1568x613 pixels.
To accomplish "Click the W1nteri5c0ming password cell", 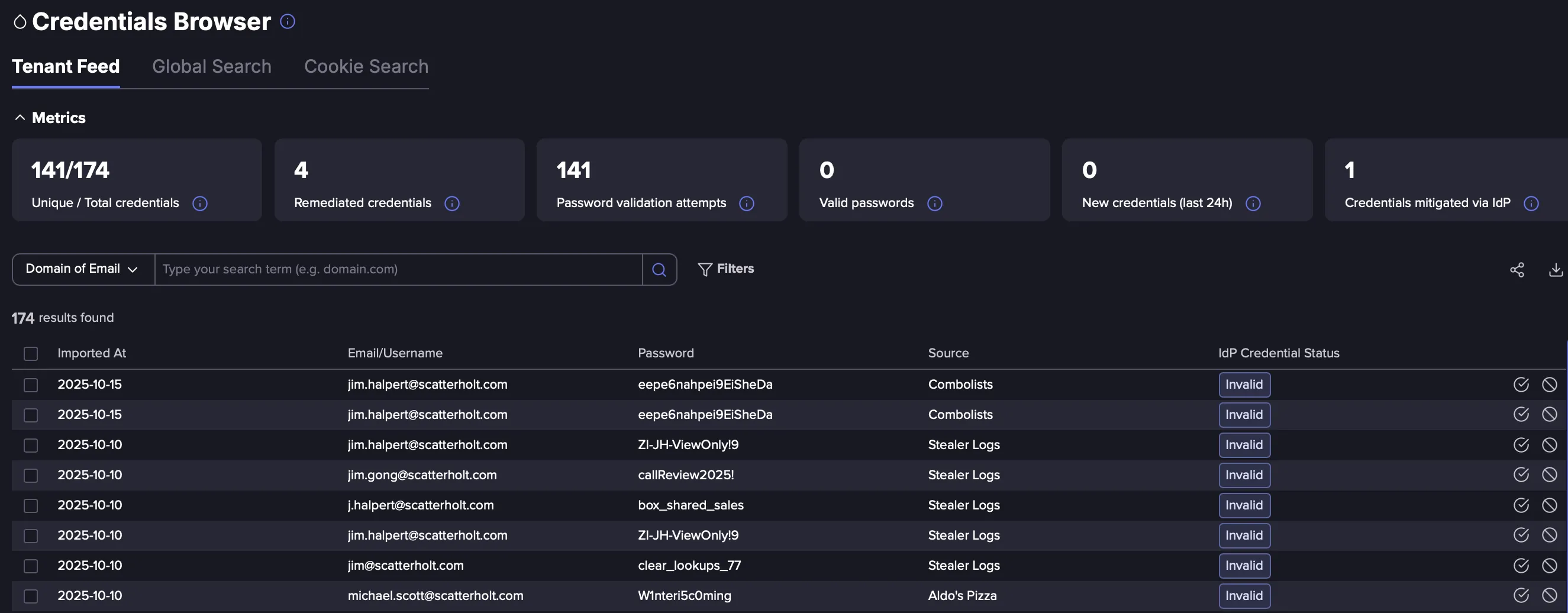I will pos(685,595).
